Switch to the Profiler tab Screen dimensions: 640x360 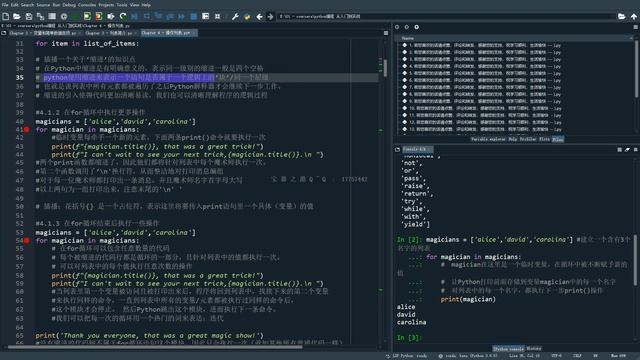tap(528, 140)
